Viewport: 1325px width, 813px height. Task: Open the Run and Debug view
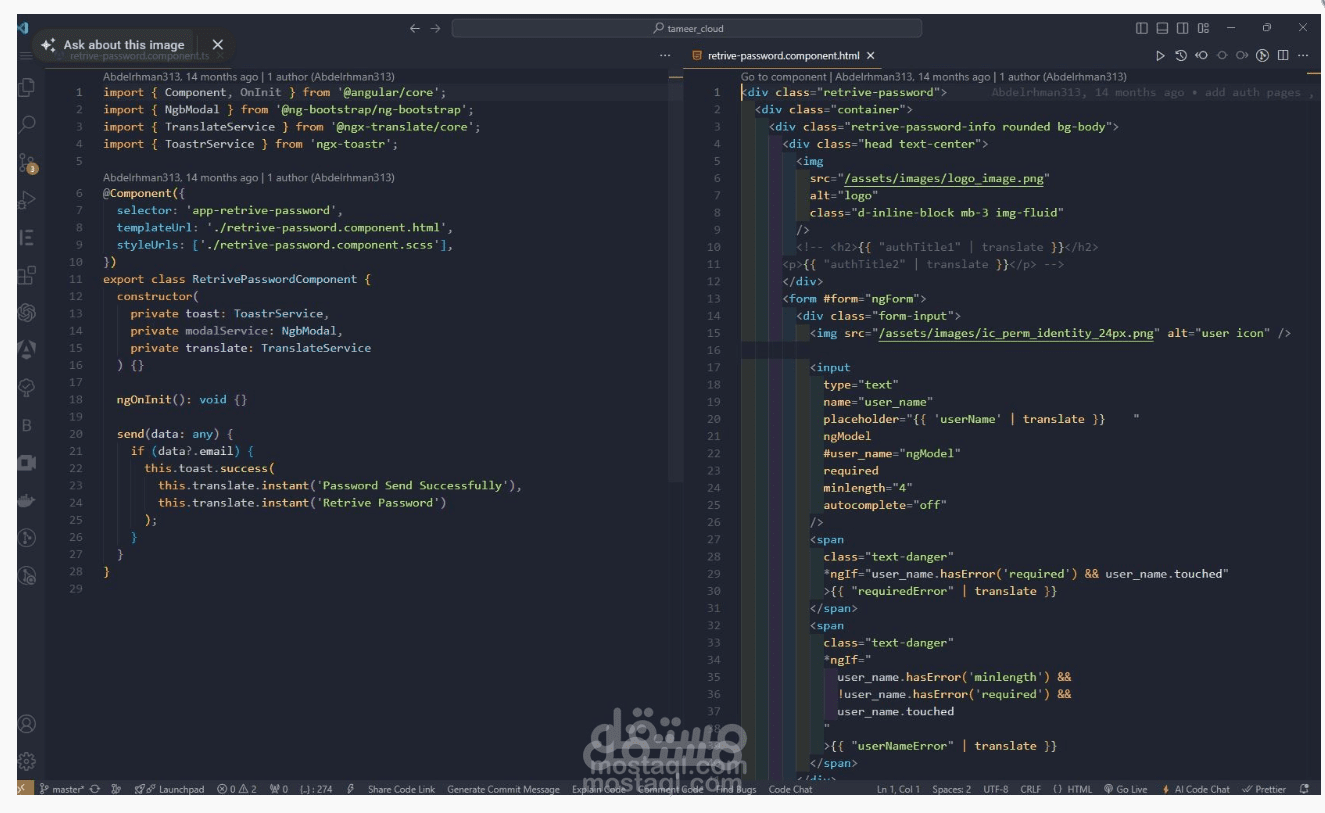coord(27,200)
